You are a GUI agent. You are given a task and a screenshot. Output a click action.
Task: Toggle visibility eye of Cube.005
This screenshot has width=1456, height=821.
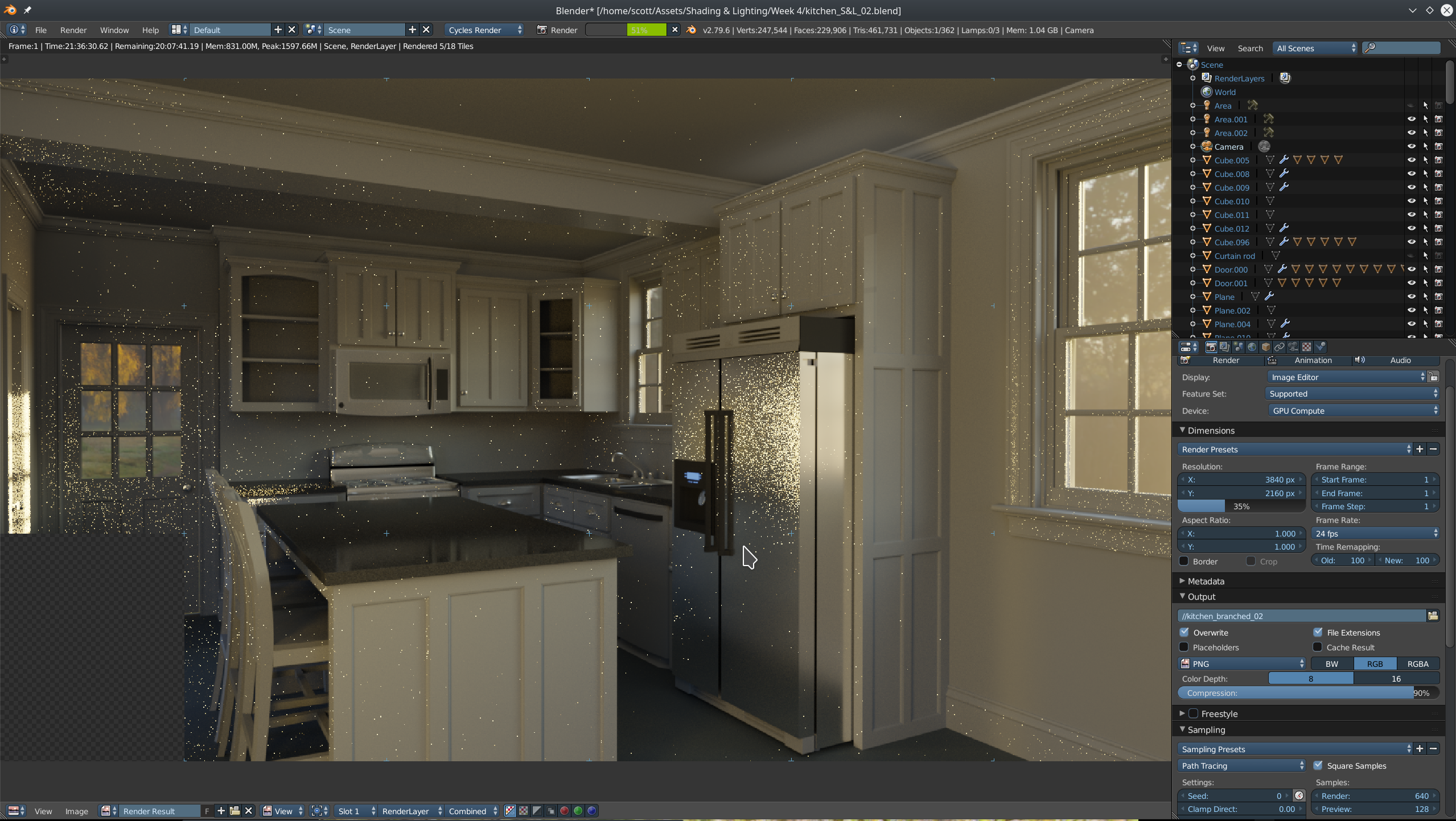[1411, 160]
